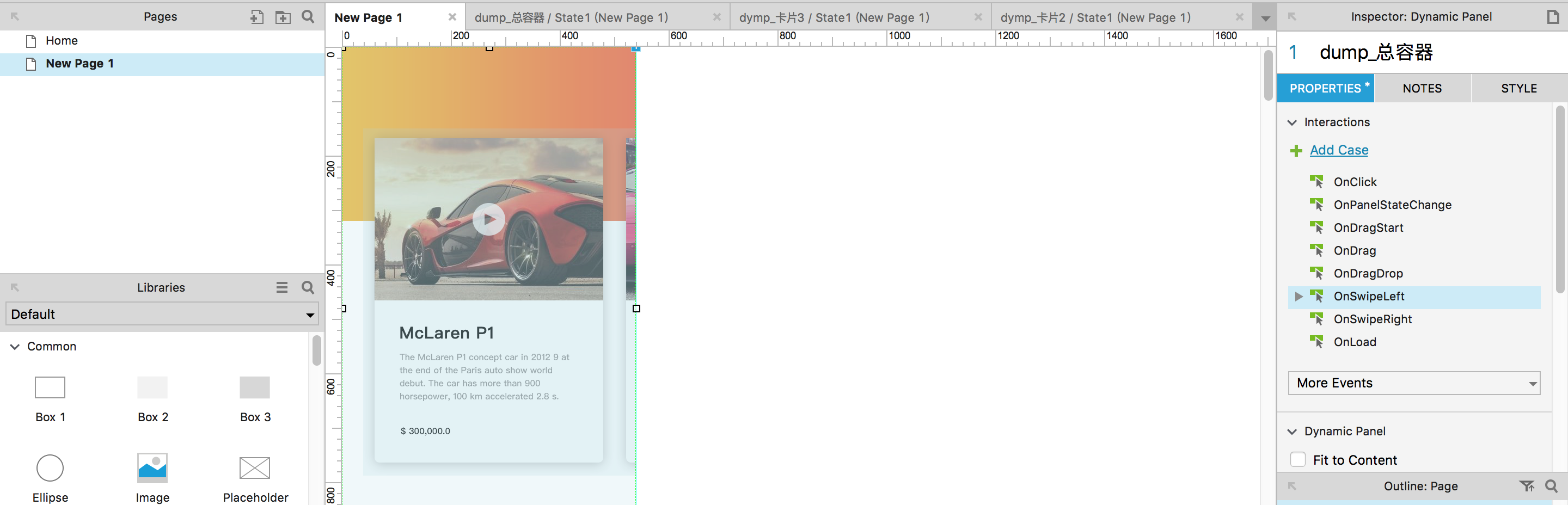This screenshot has height=505, width=1568.
Task: Click the Inspector vertical scrollbar
Action: point(1559,199)
